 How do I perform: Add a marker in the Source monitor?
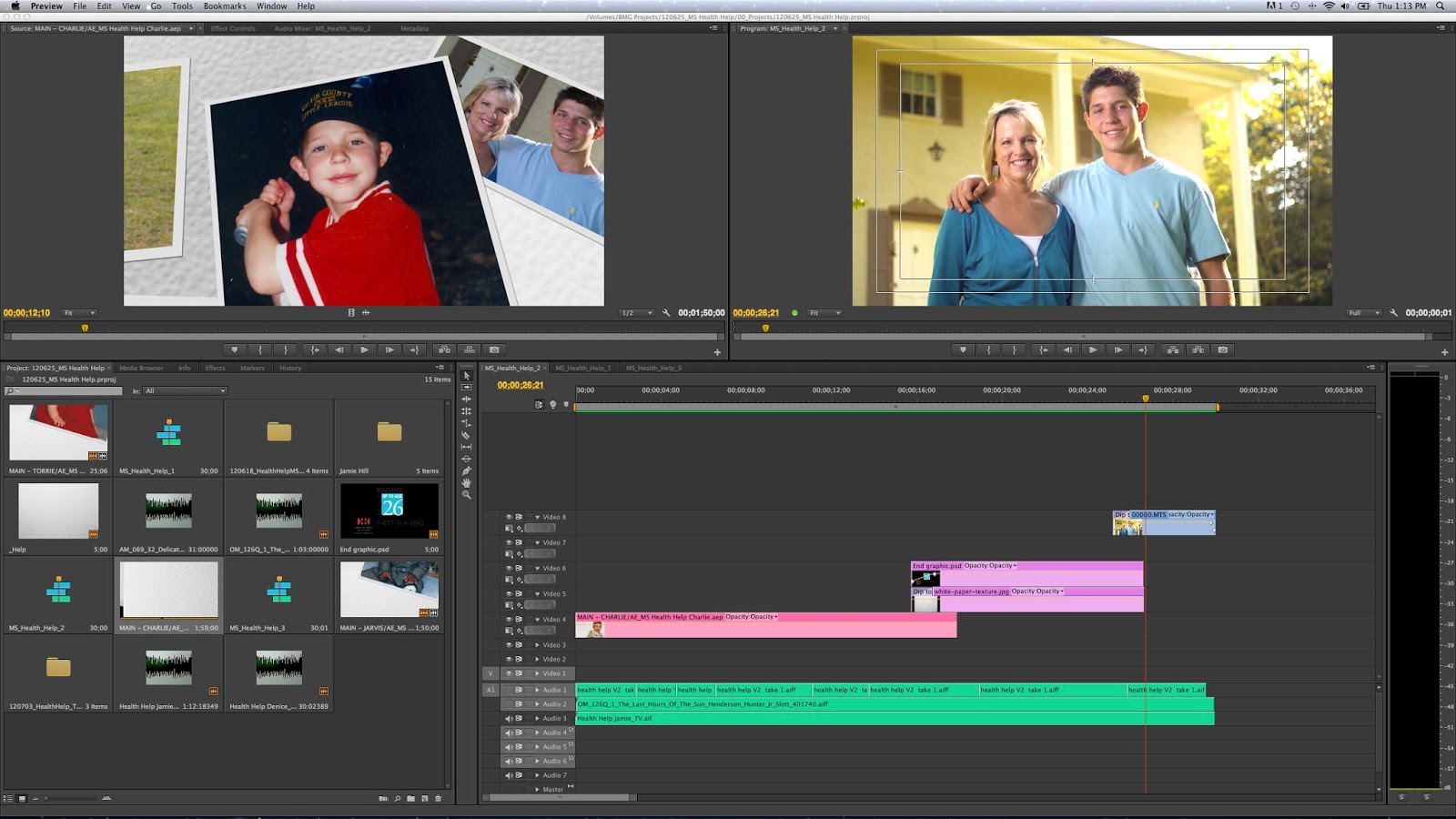click(235, 349)
